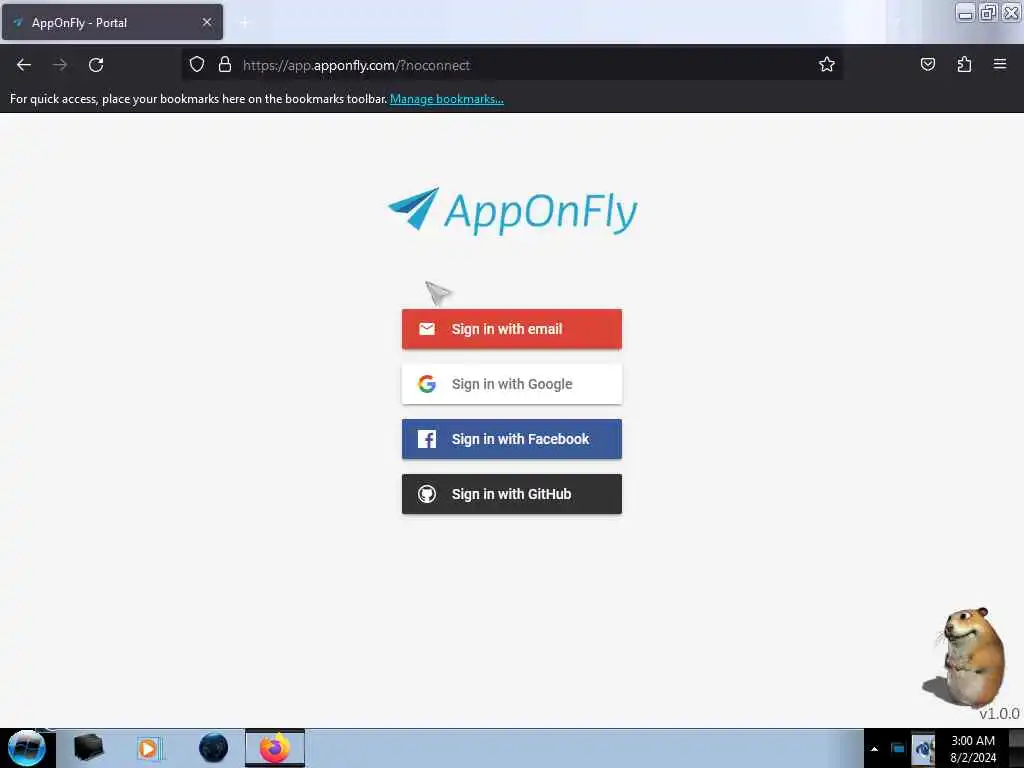Open a new tab with the plus button
The height and width of the screenshot is (768, 1024).
244,22
